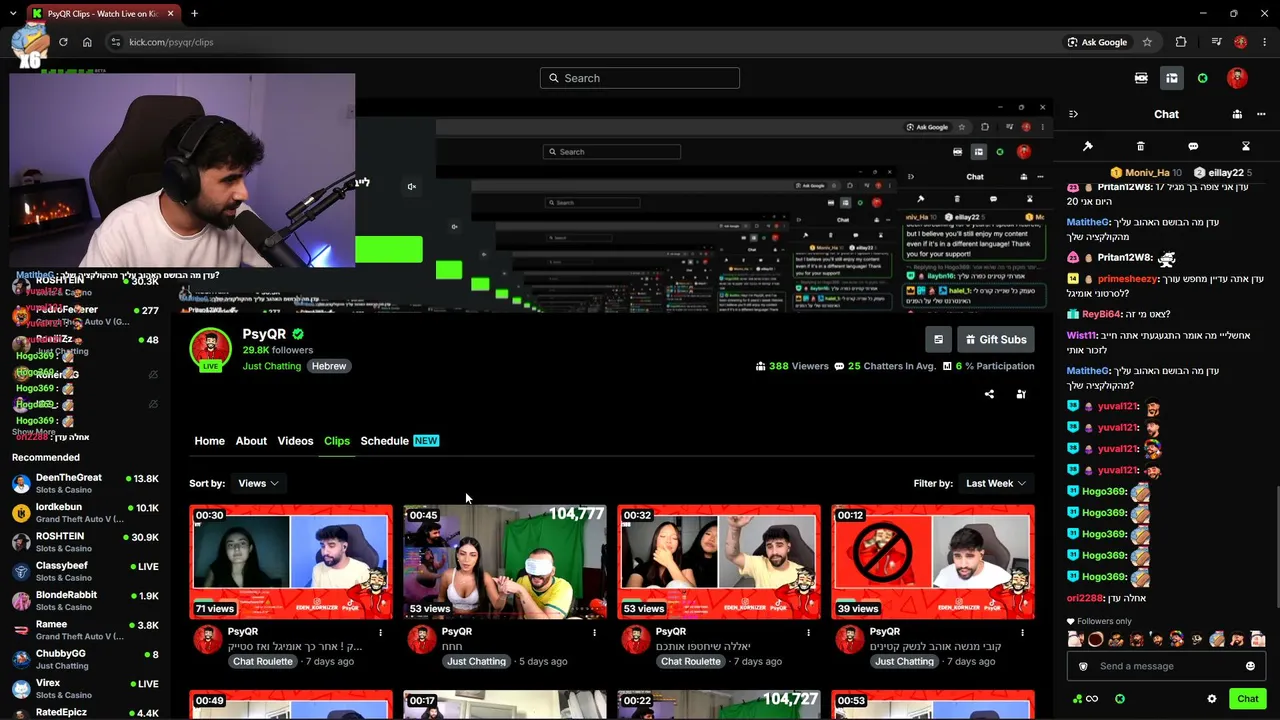Switch to the Videos tab
The image size is (1280, 720).
295,441
